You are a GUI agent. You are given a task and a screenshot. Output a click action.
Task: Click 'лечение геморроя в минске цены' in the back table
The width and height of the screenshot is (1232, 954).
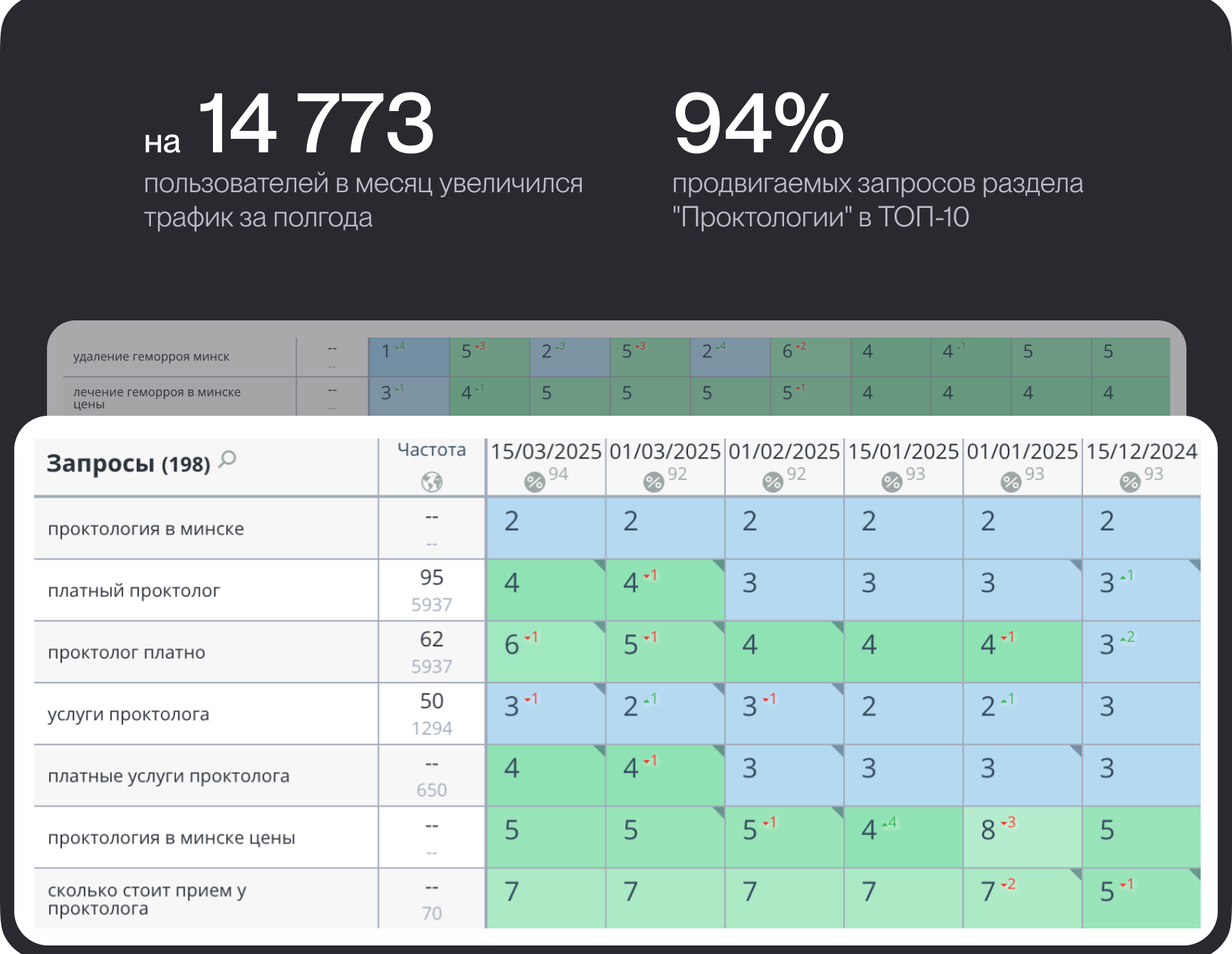pyautogui.click(x=157, y=398)
